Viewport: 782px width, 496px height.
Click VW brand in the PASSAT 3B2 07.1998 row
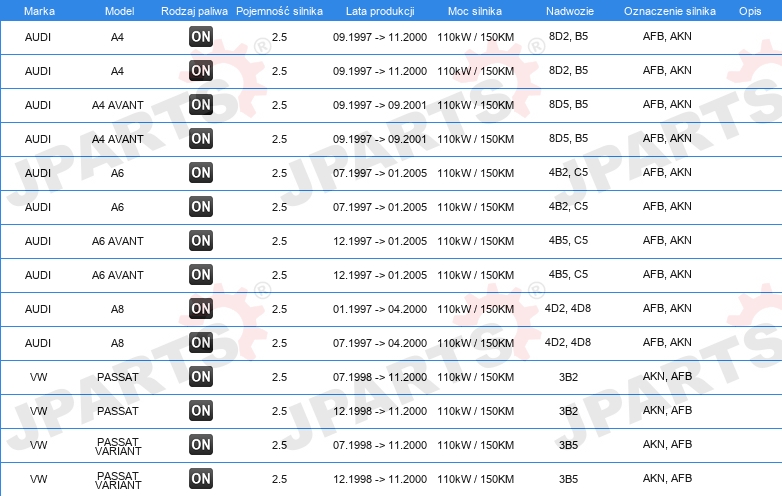[x=38, y=377]
